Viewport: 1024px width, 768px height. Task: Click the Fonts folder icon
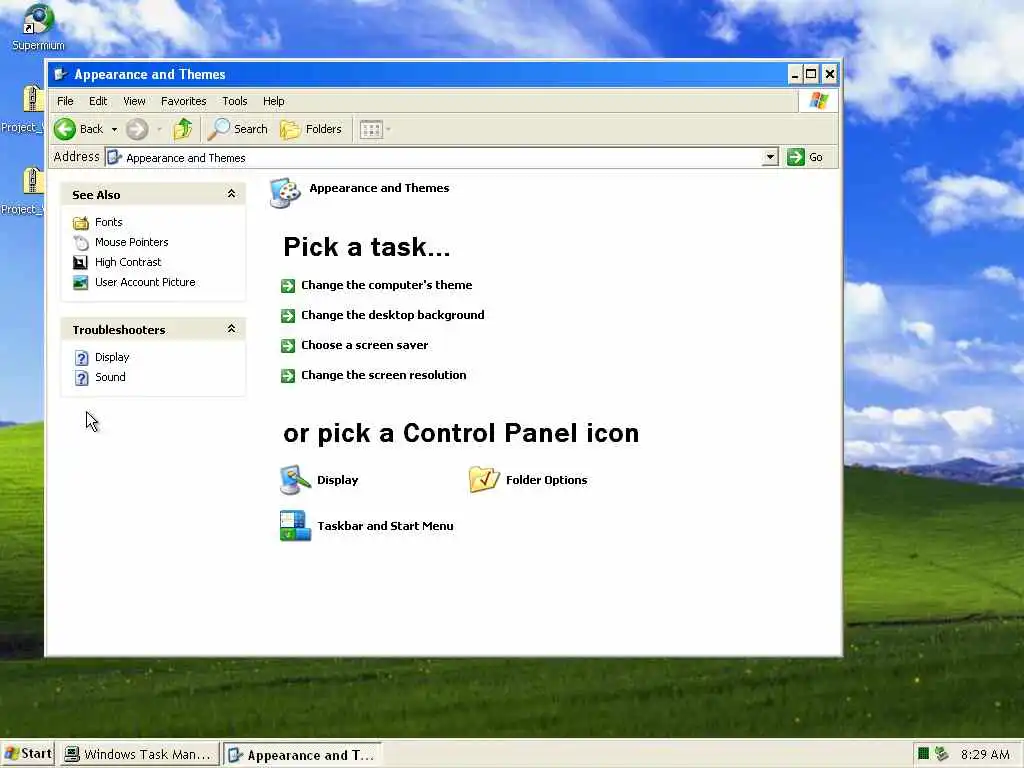pyautogui.click(x=81, y=223)
